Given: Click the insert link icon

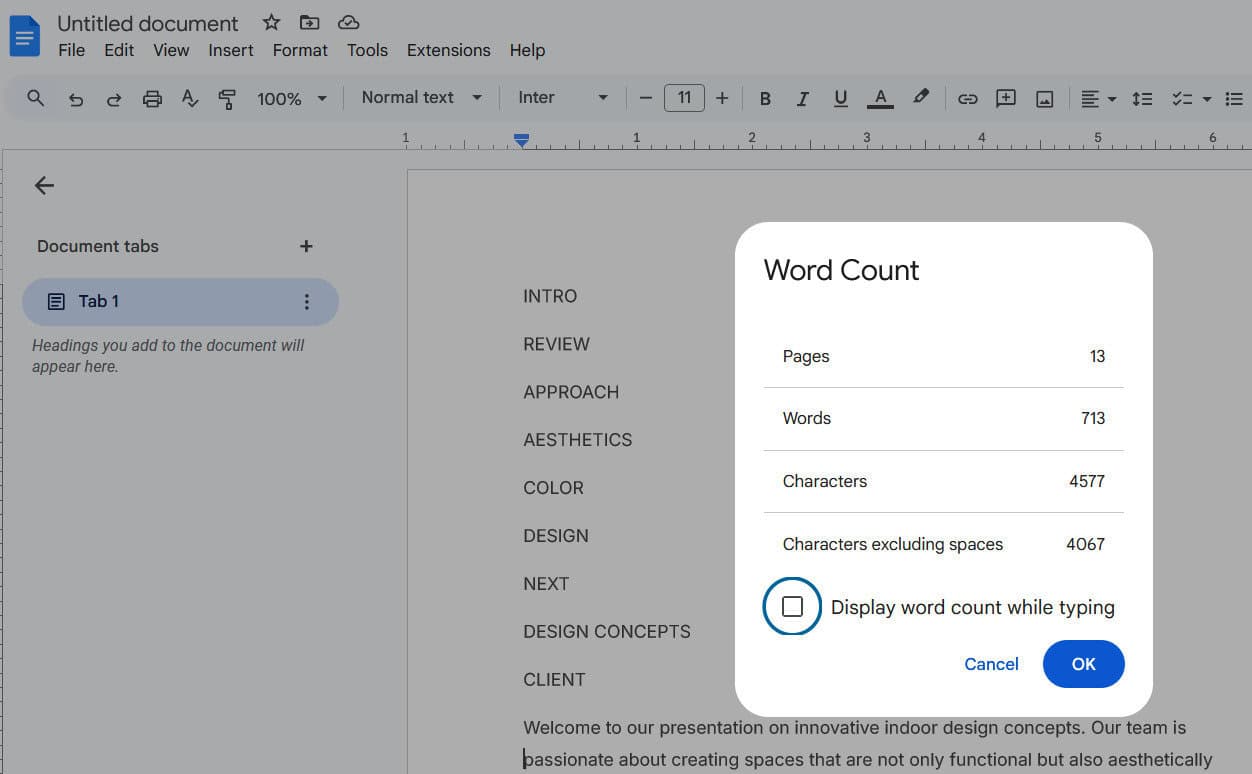Looking at the screenshot, I should coord(967,98).
